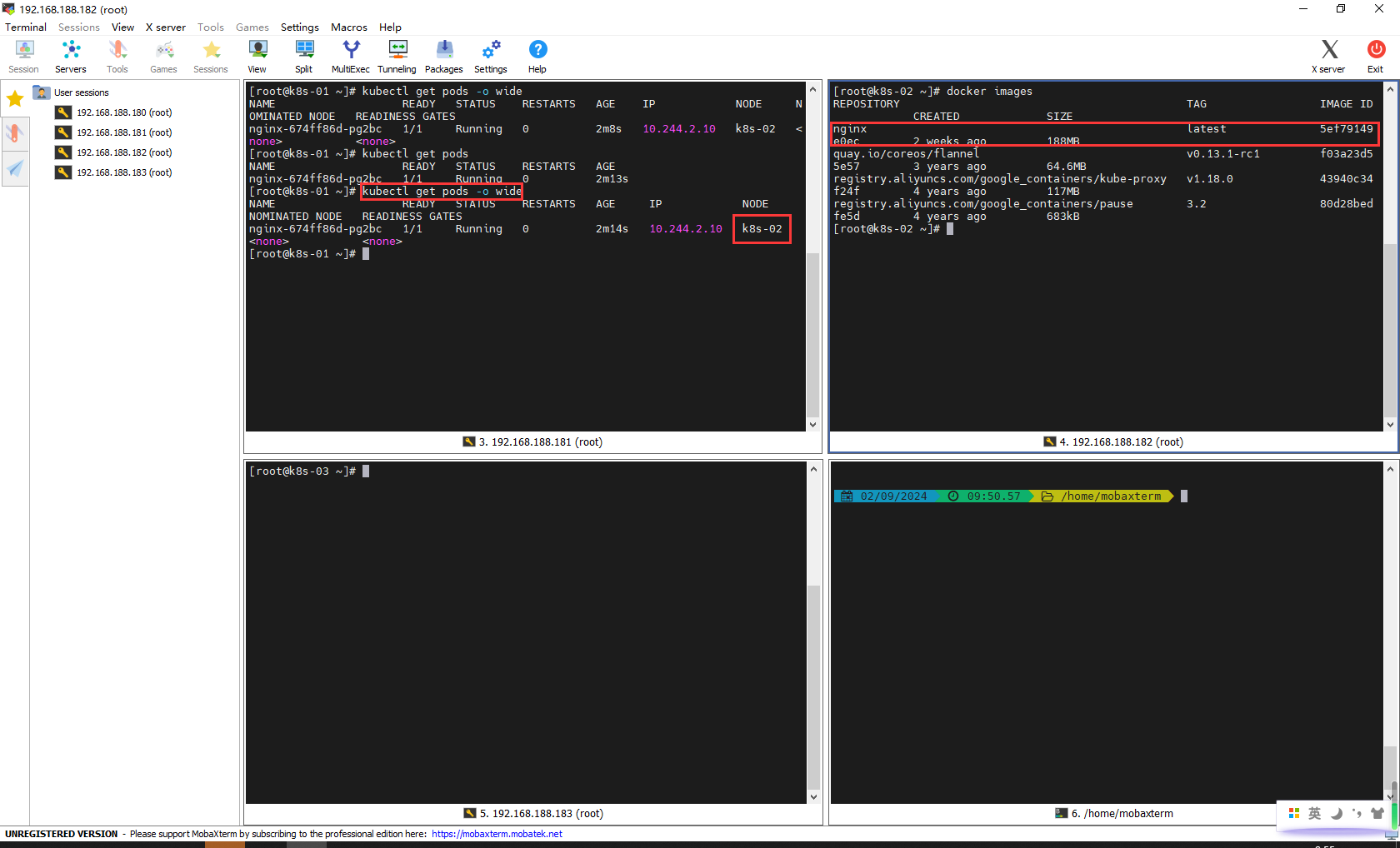Open the View menu
The width and height of the screenshot is (1400, 848).
[x=122, y=27]
